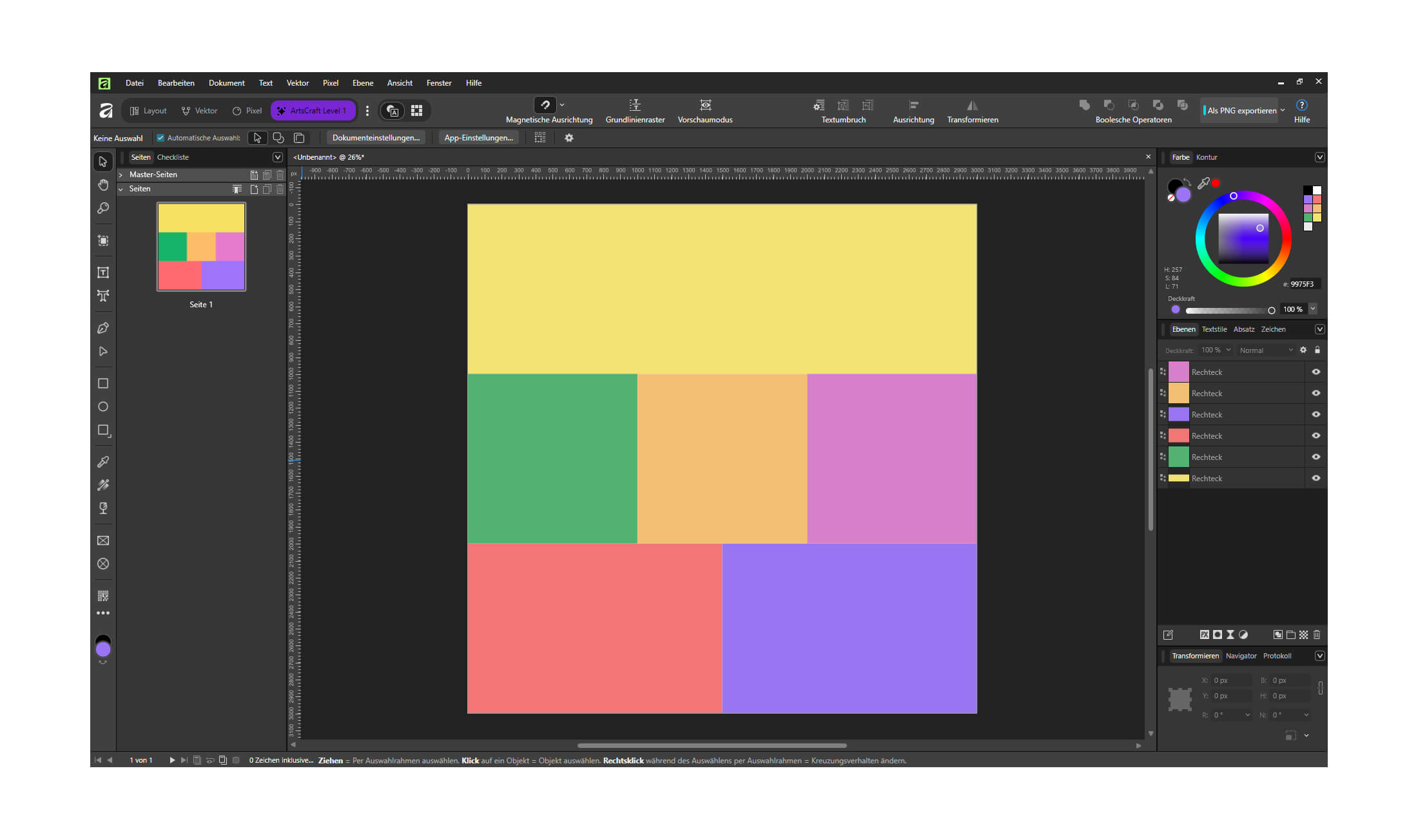Click the Grundlinienraster baseline grid icon

[x=635, y=105]
